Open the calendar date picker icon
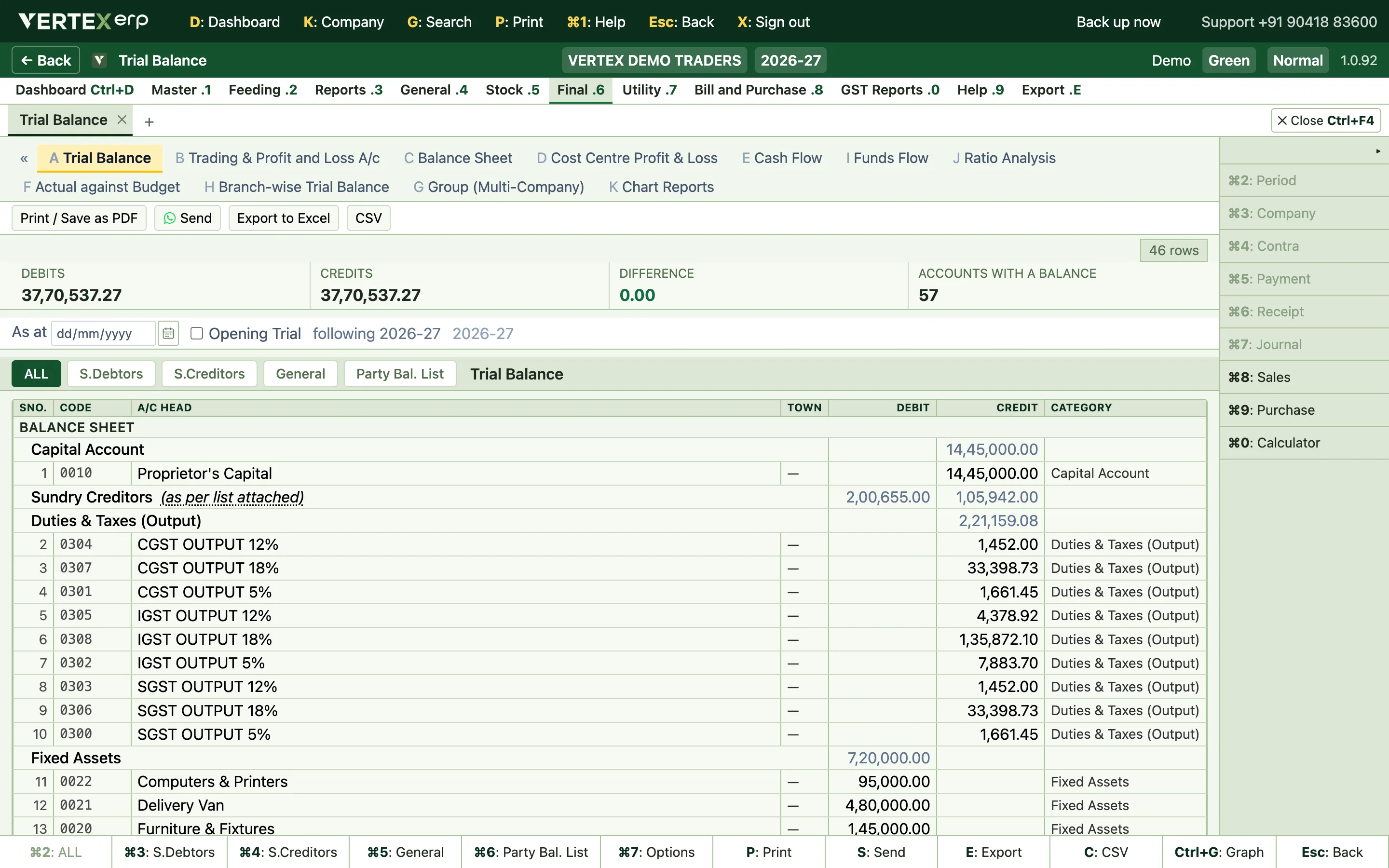The width and height of the screenshot is (1389, 868). (168, 334)
